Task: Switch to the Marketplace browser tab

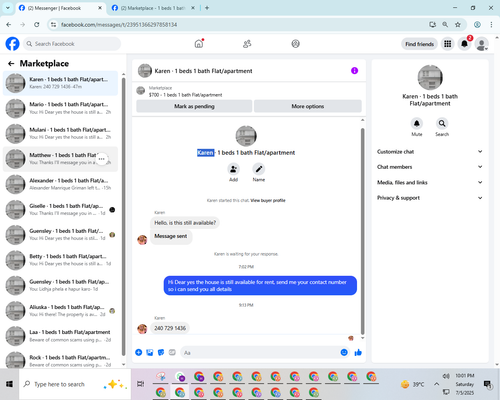Action: pos(153,8)
